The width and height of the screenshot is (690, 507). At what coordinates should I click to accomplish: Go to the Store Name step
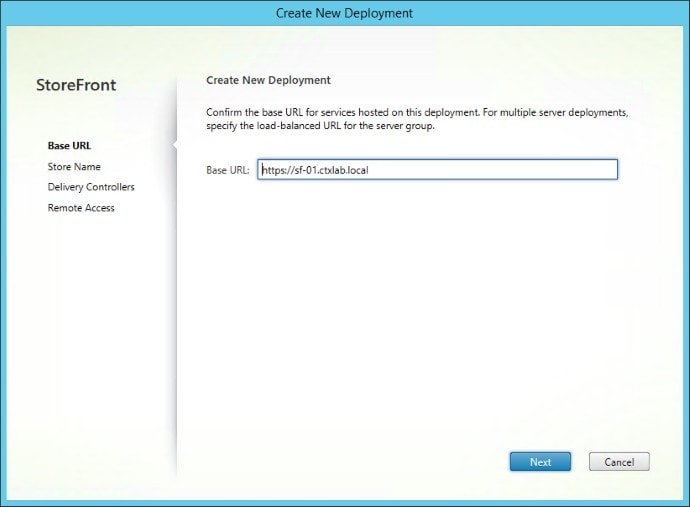74,167
